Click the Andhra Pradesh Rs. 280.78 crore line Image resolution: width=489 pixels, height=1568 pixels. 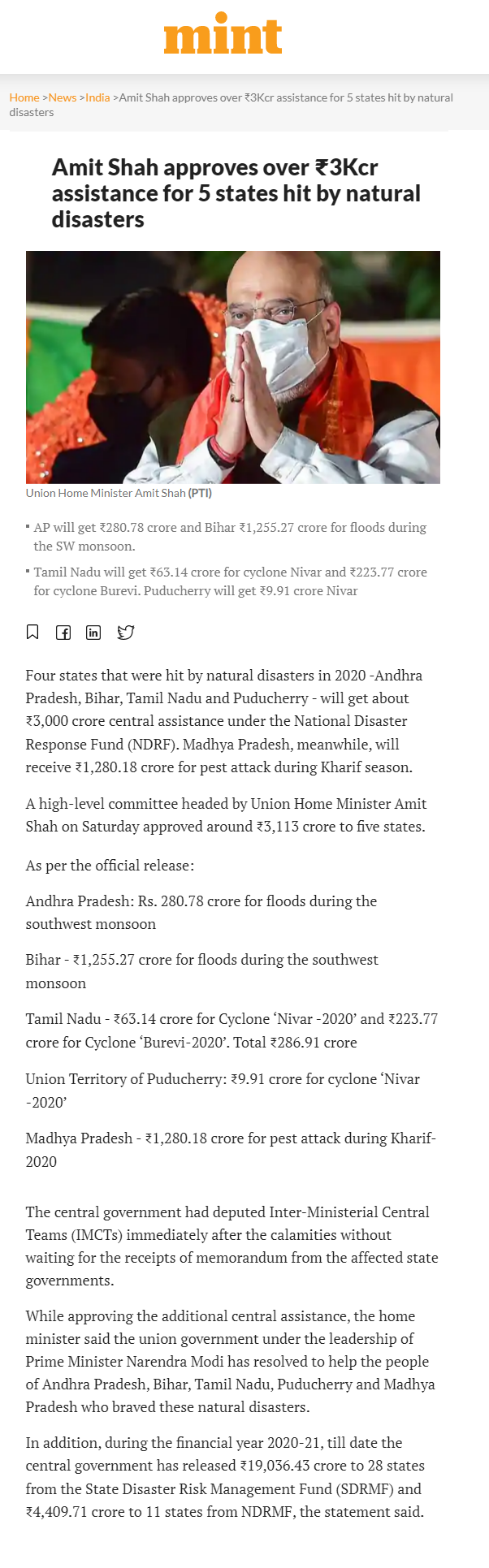[201, 912]
